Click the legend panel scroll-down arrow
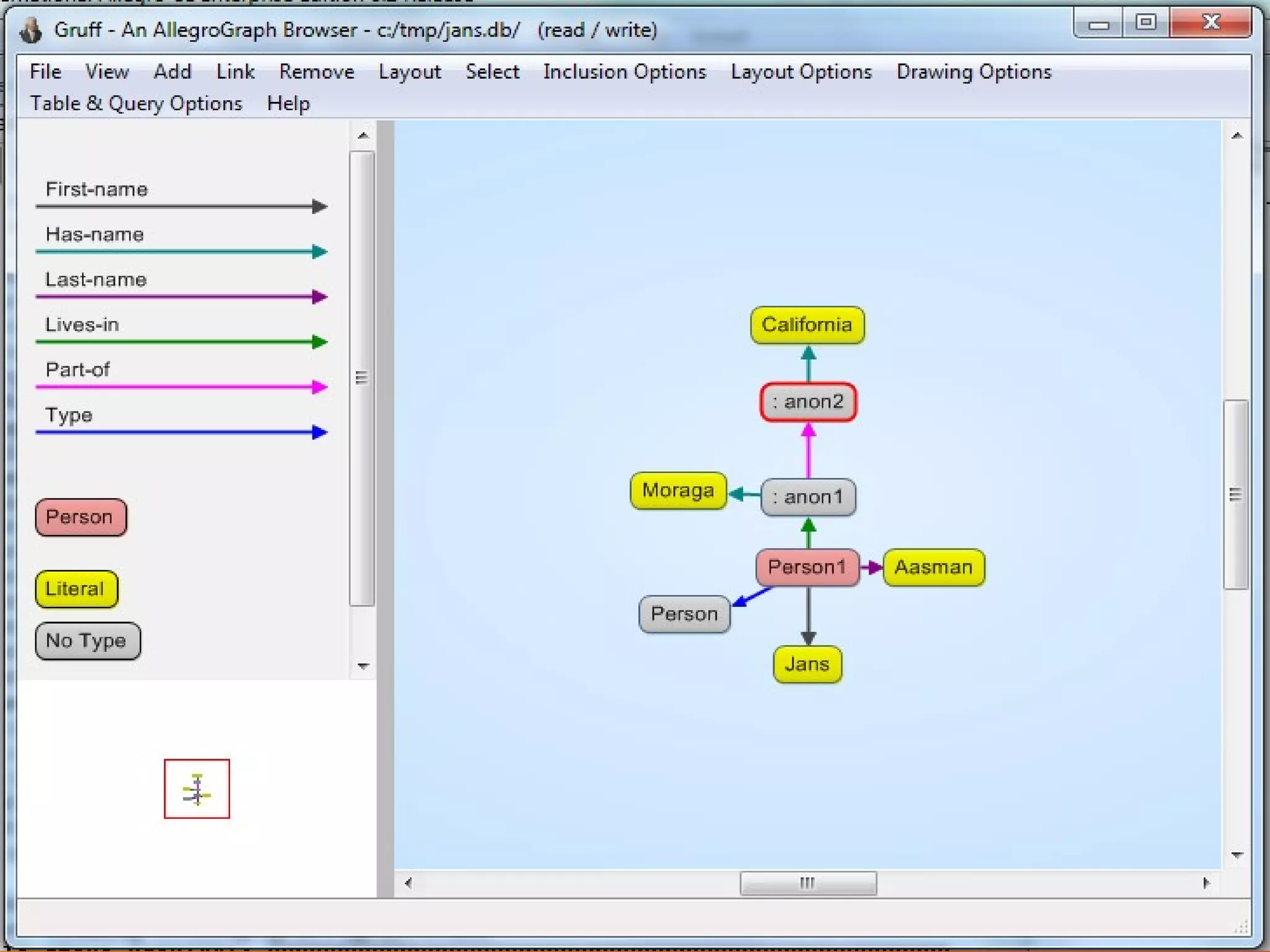The image size is (1270, 952). (363, 666)
